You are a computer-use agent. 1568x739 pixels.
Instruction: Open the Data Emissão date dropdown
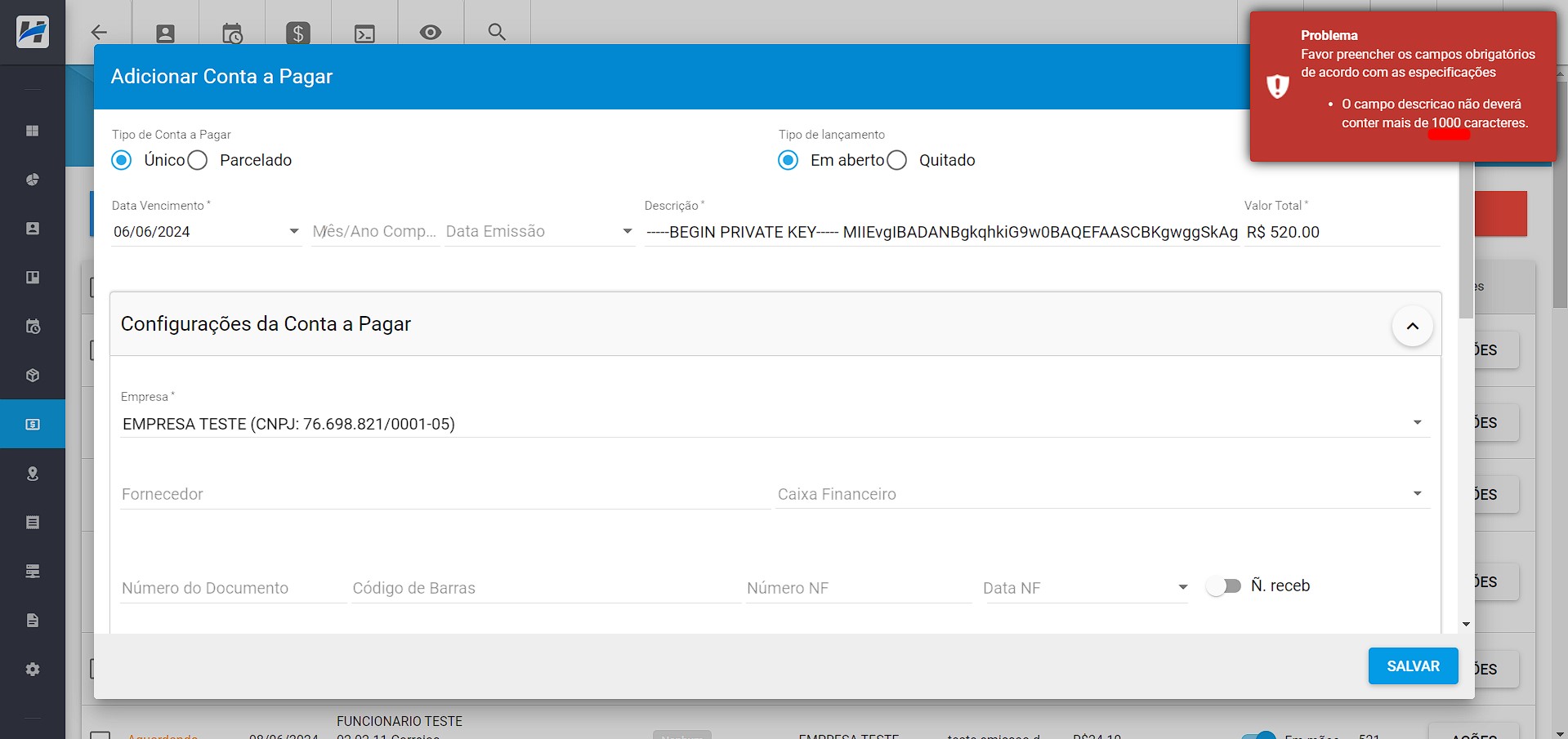pyautogui.click(x=539, y=232)
